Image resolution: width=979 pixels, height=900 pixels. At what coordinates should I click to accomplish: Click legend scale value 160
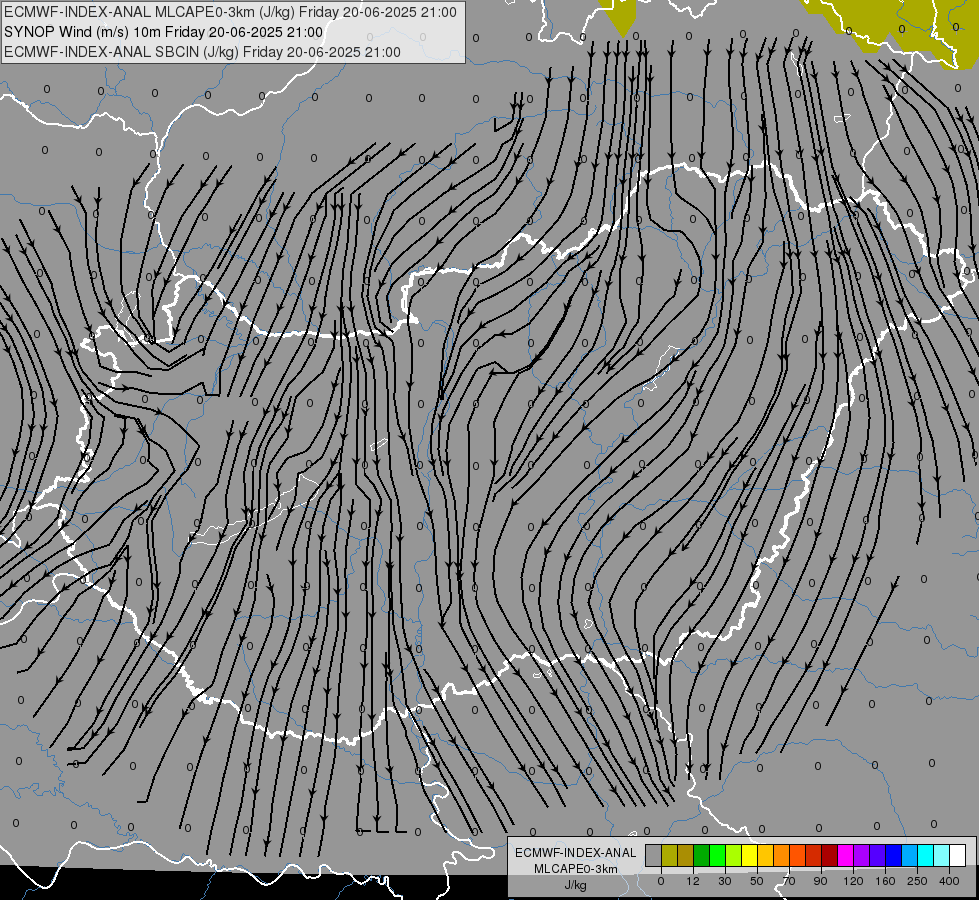tap(885, 881)
